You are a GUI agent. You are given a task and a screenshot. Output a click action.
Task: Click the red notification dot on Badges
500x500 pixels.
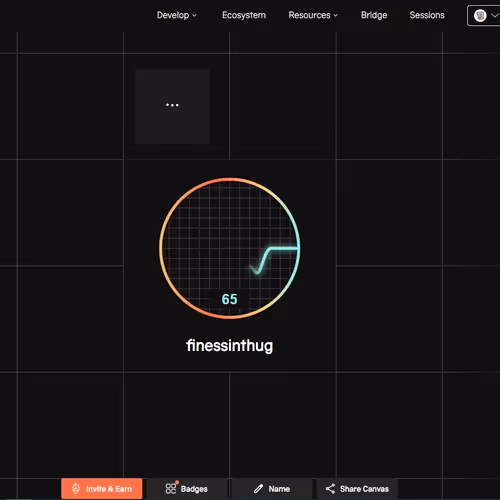(x=177, y=482)
